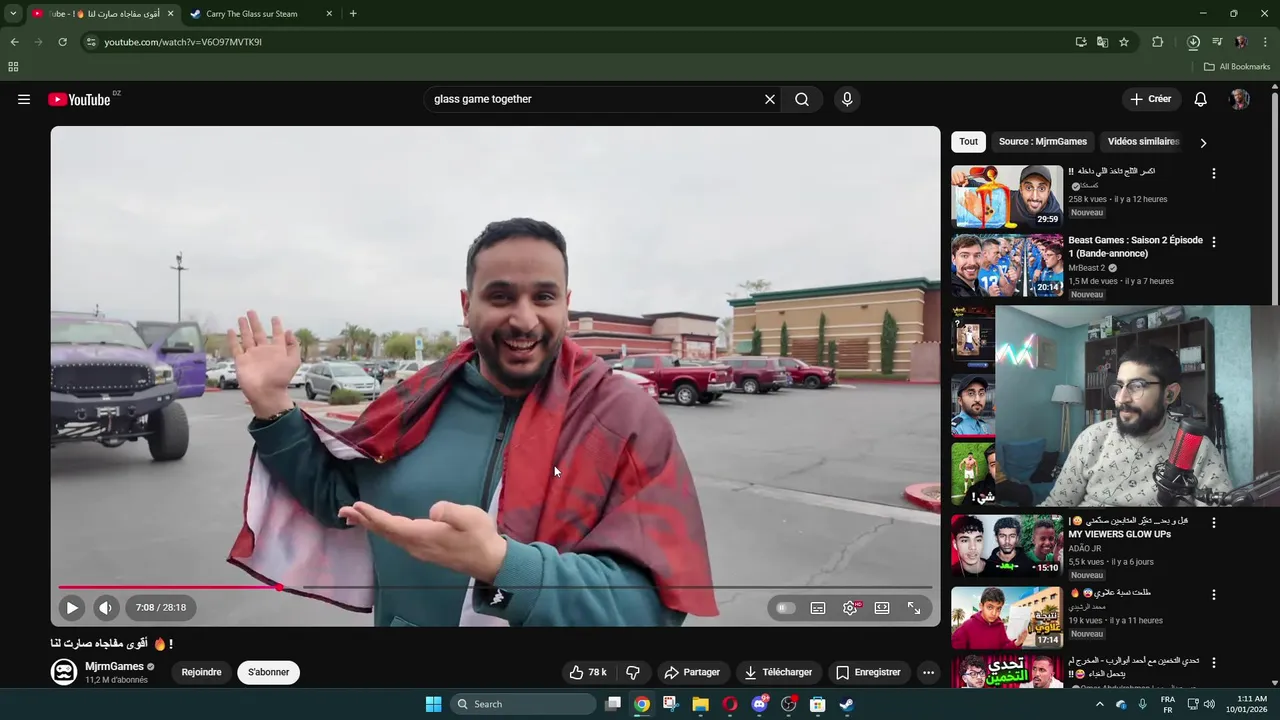The width and height of the screenshot is (1280, 720).
Task: Select the Source : MjrmGames chip
Action: (x=1043, y=141)
